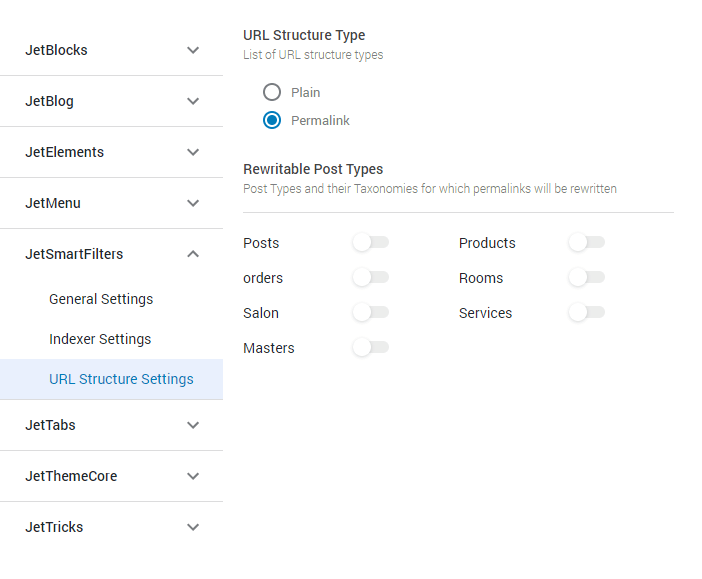This screenshot has height=579, width=702.
Task: Select the Plain radio button
Action: (272, 92)
